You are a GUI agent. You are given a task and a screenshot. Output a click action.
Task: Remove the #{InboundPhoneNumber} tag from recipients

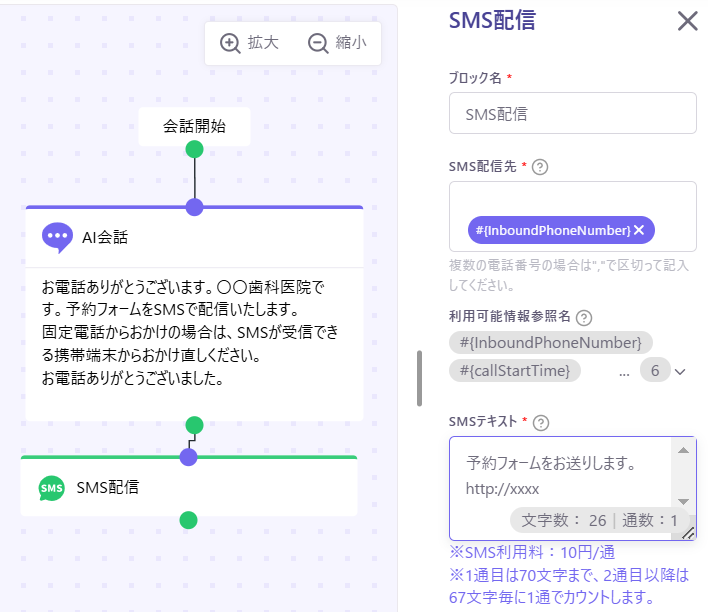(x=639, y=231)
